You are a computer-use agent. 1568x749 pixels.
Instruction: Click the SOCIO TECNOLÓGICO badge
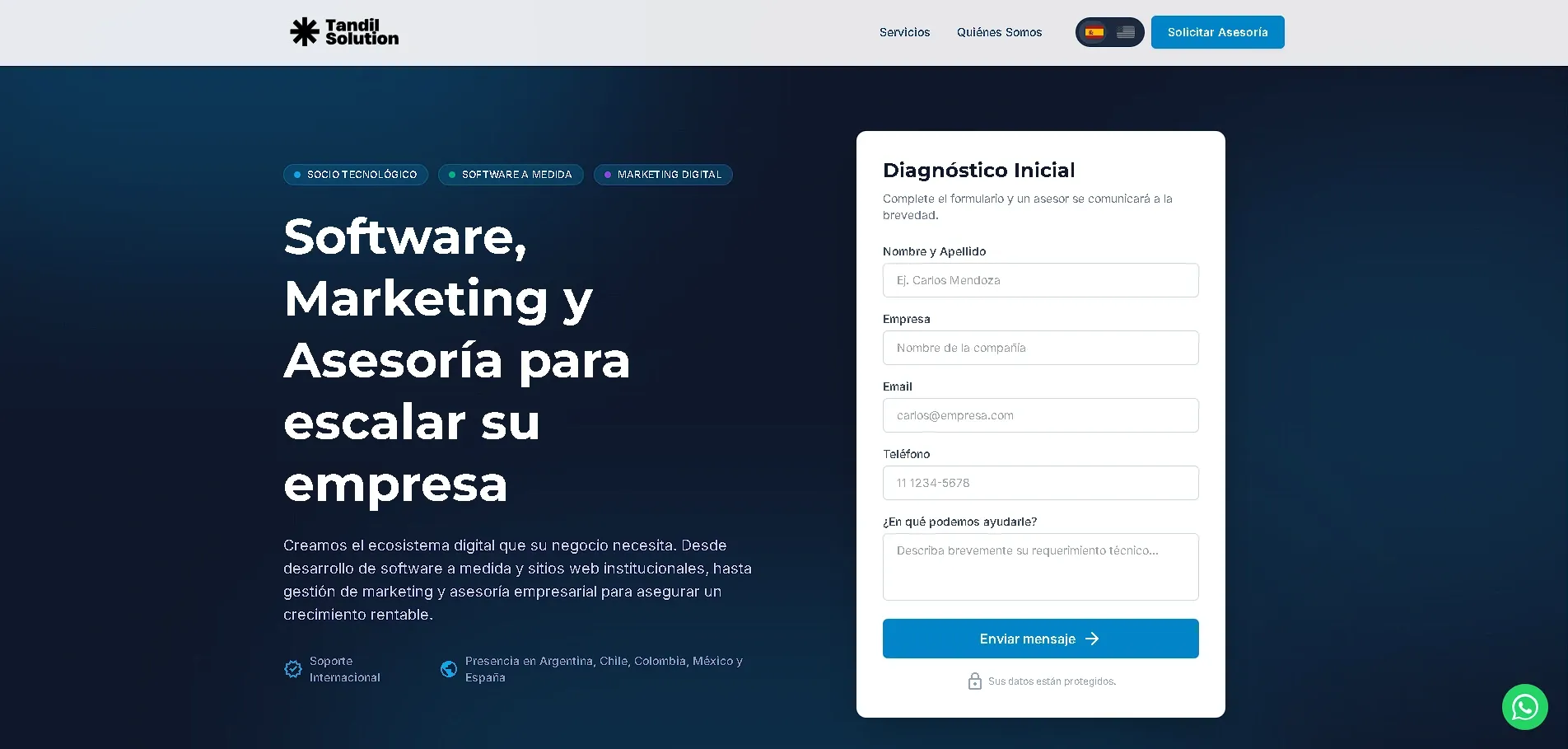coord(356,175)
